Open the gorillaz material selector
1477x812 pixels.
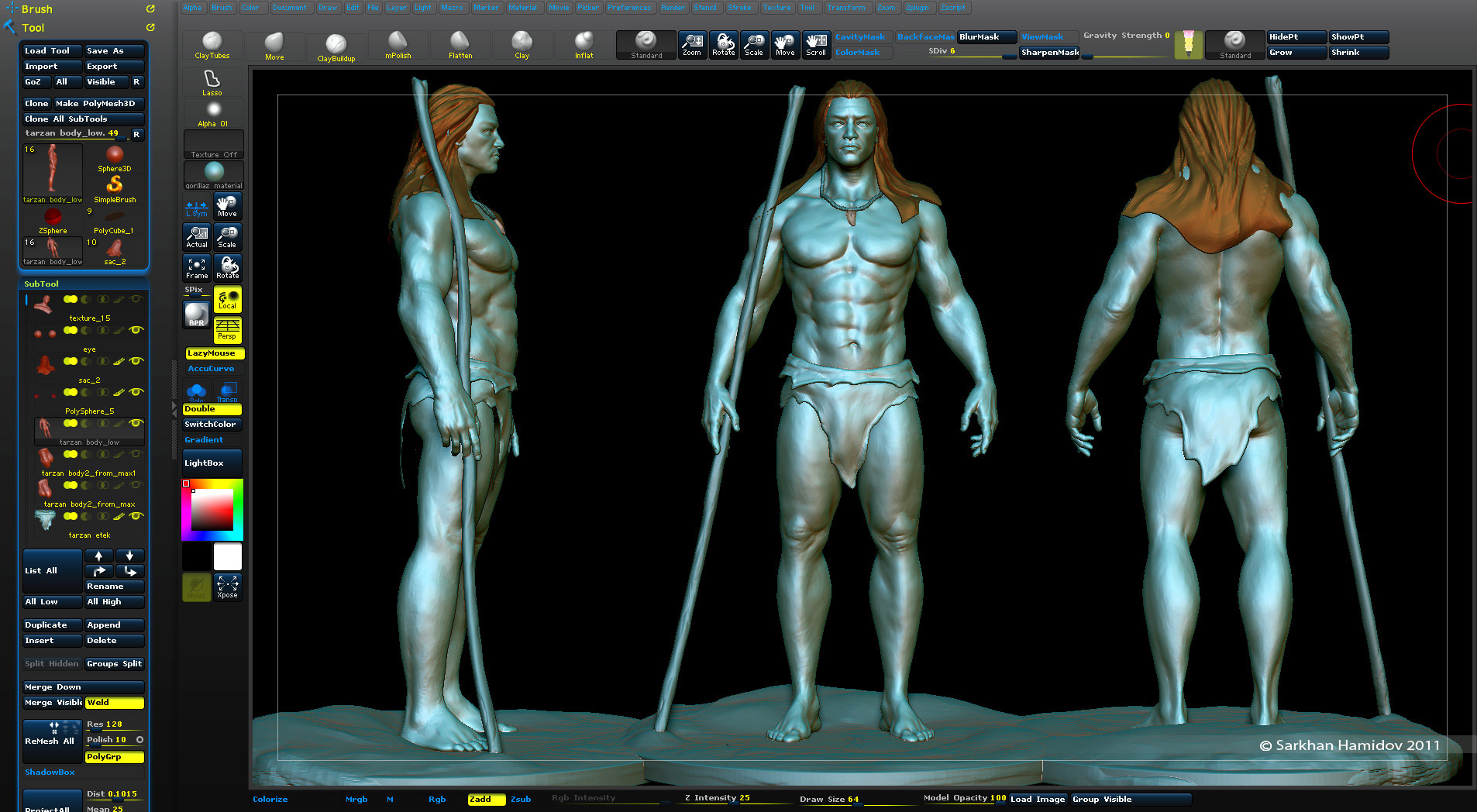213,176
